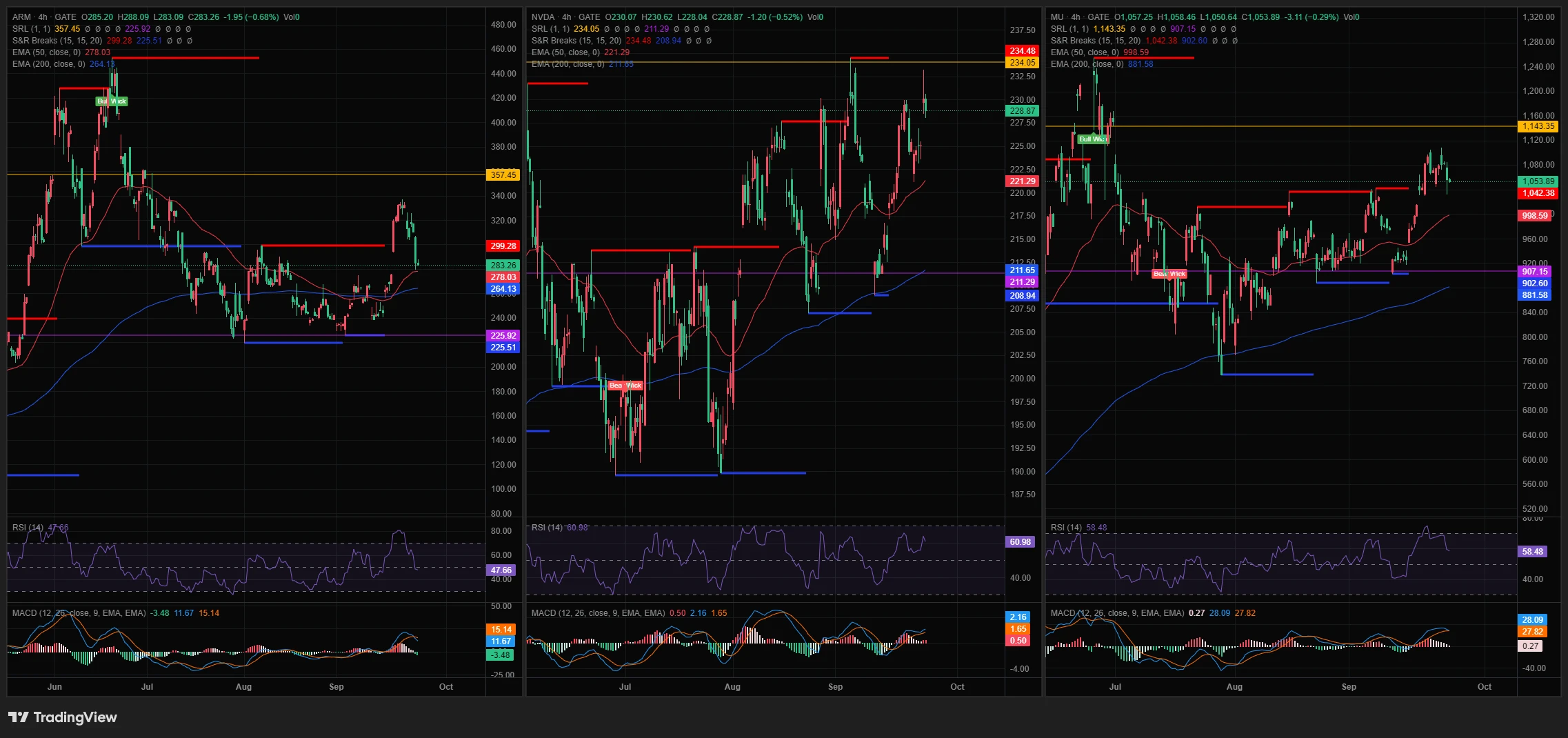1568x738 pixels.
Task: Click the Bull Wick marker on MU chart
Action: (1092, 139)
